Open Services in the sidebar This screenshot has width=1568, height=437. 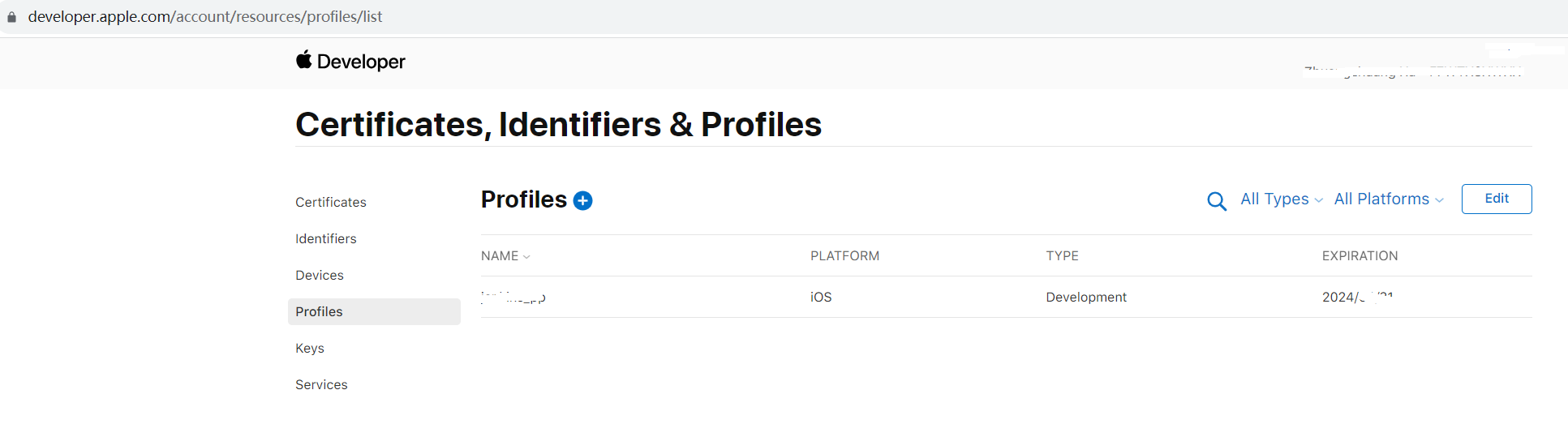coord(321,384)
